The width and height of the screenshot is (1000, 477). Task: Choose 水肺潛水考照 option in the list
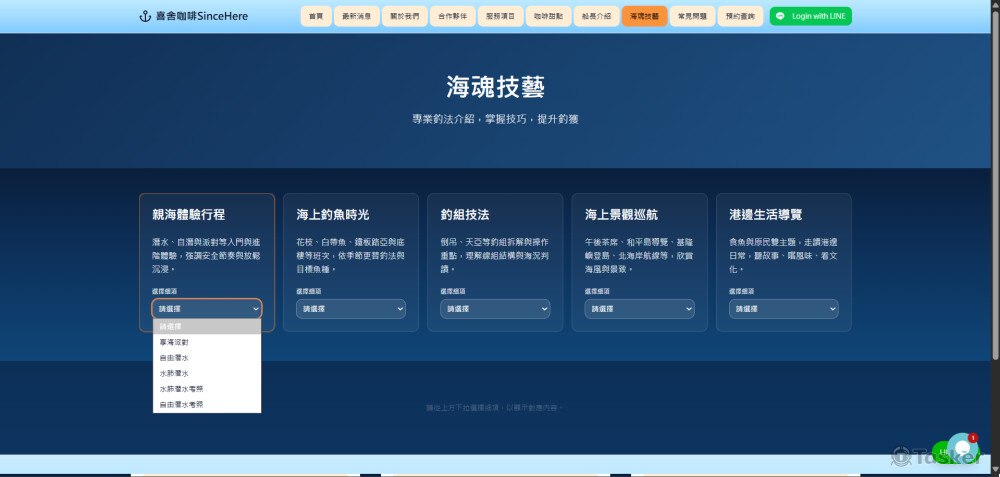point(180,388)
